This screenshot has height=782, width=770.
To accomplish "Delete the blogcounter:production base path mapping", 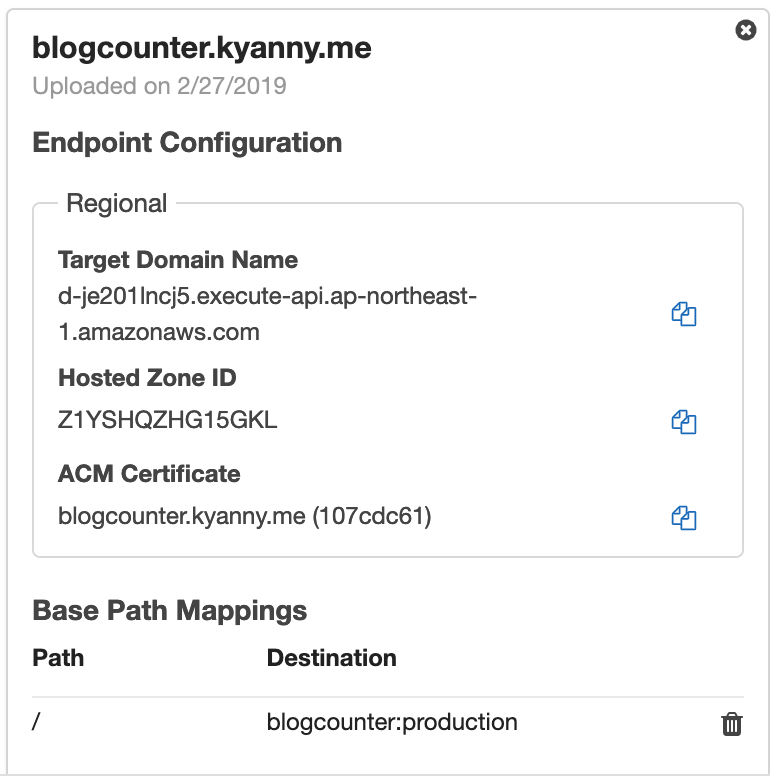I will (732, 724).
